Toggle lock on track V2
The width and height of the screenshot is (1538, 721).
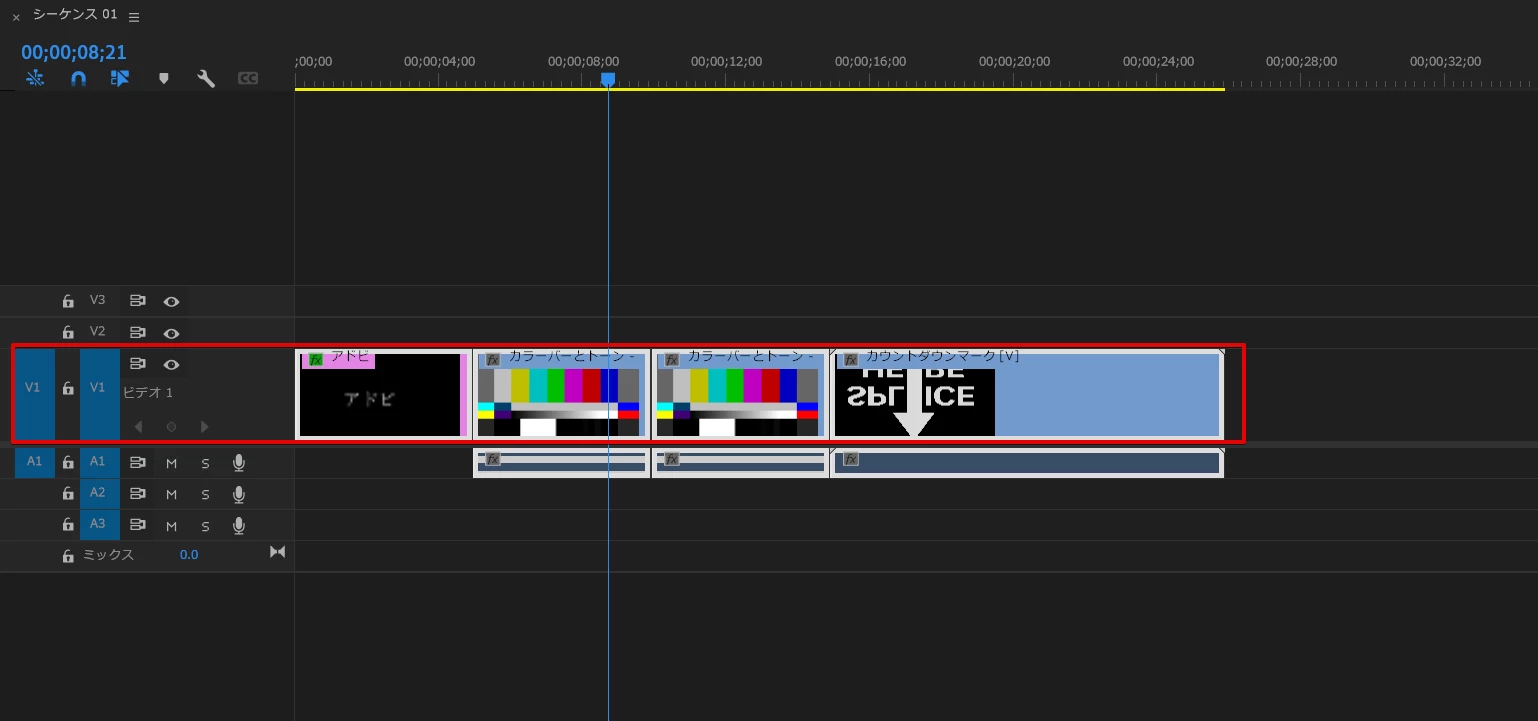tap(68, 333)
